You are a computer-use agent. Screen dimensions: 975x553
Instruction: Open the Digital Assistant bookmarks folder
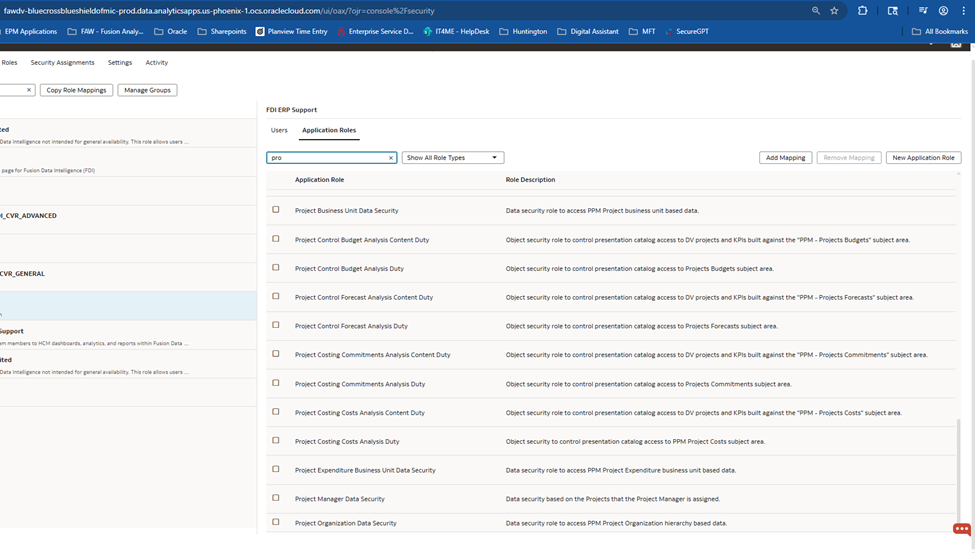(588, 31)
